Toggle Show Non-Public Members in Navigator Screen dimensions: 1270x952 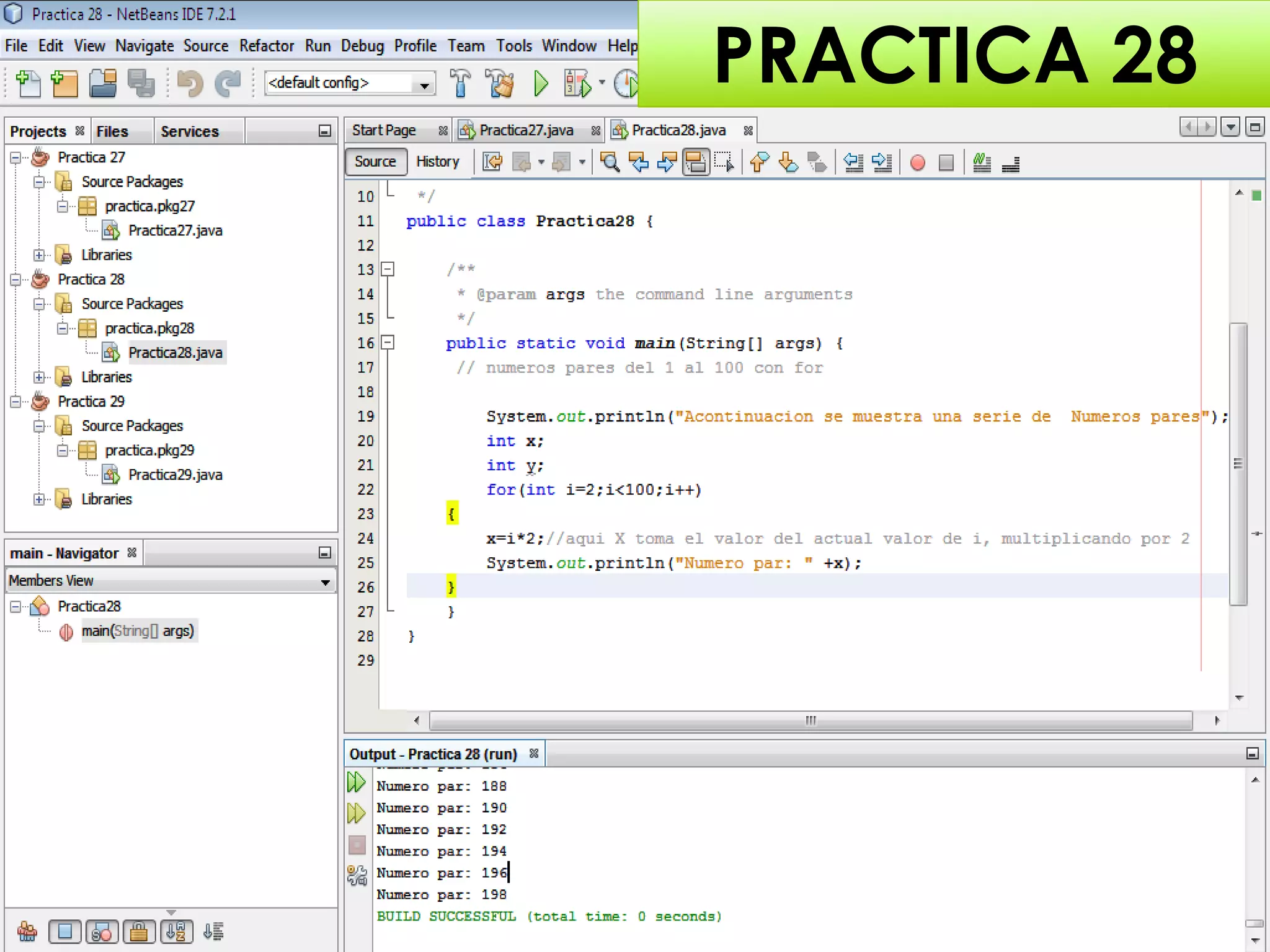(139, 932)
